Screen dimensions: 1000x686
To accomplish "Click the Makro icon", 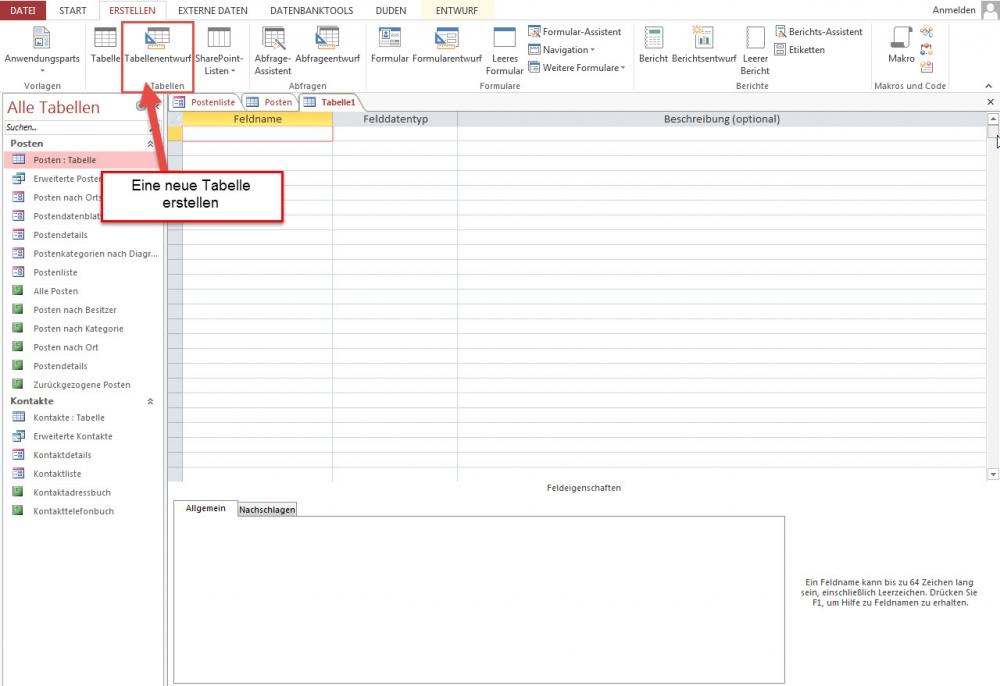I will tap(901, 45).
